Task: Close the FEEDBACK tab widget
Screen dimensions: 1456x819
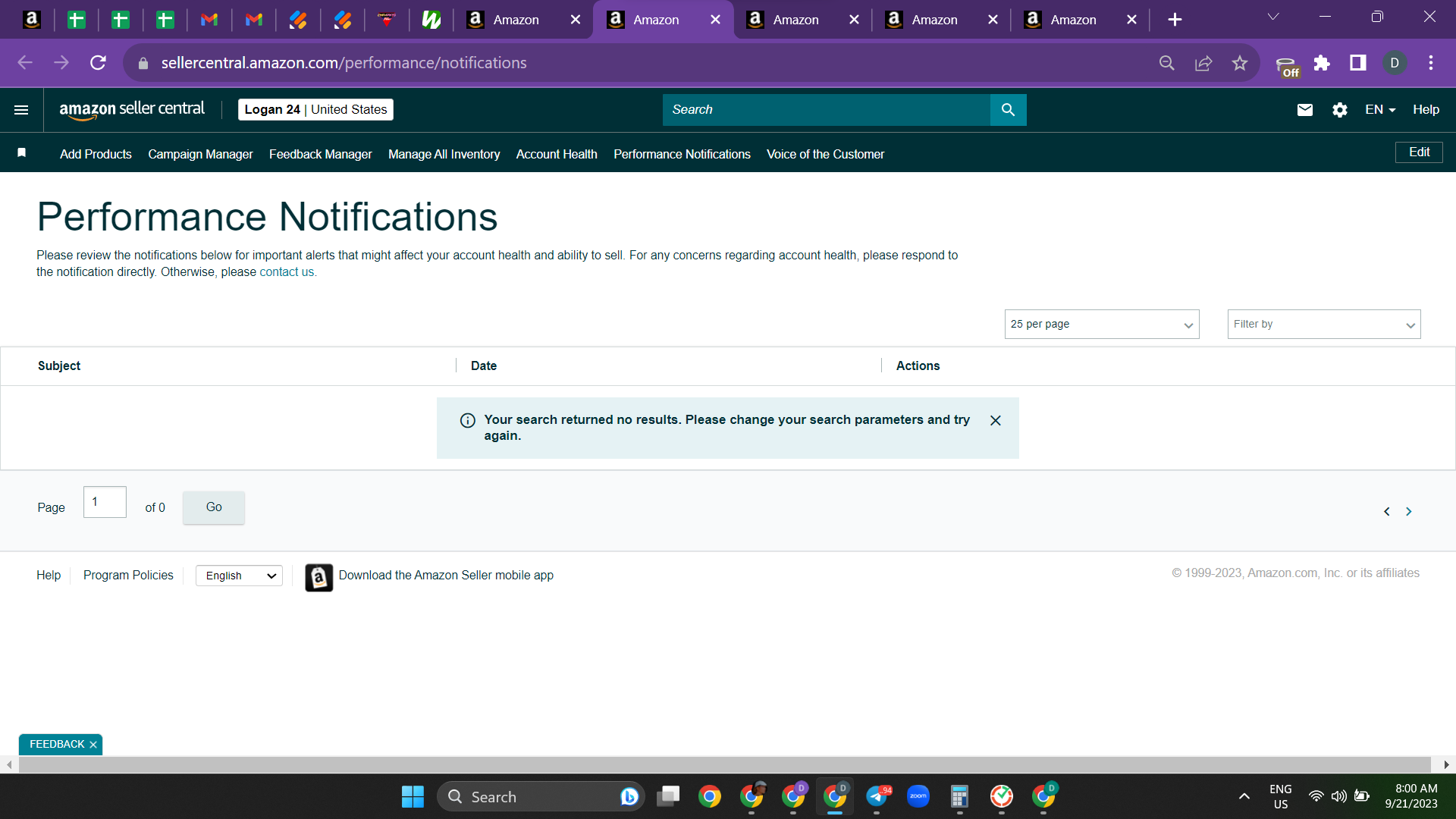Action: [x=93, y=745]
